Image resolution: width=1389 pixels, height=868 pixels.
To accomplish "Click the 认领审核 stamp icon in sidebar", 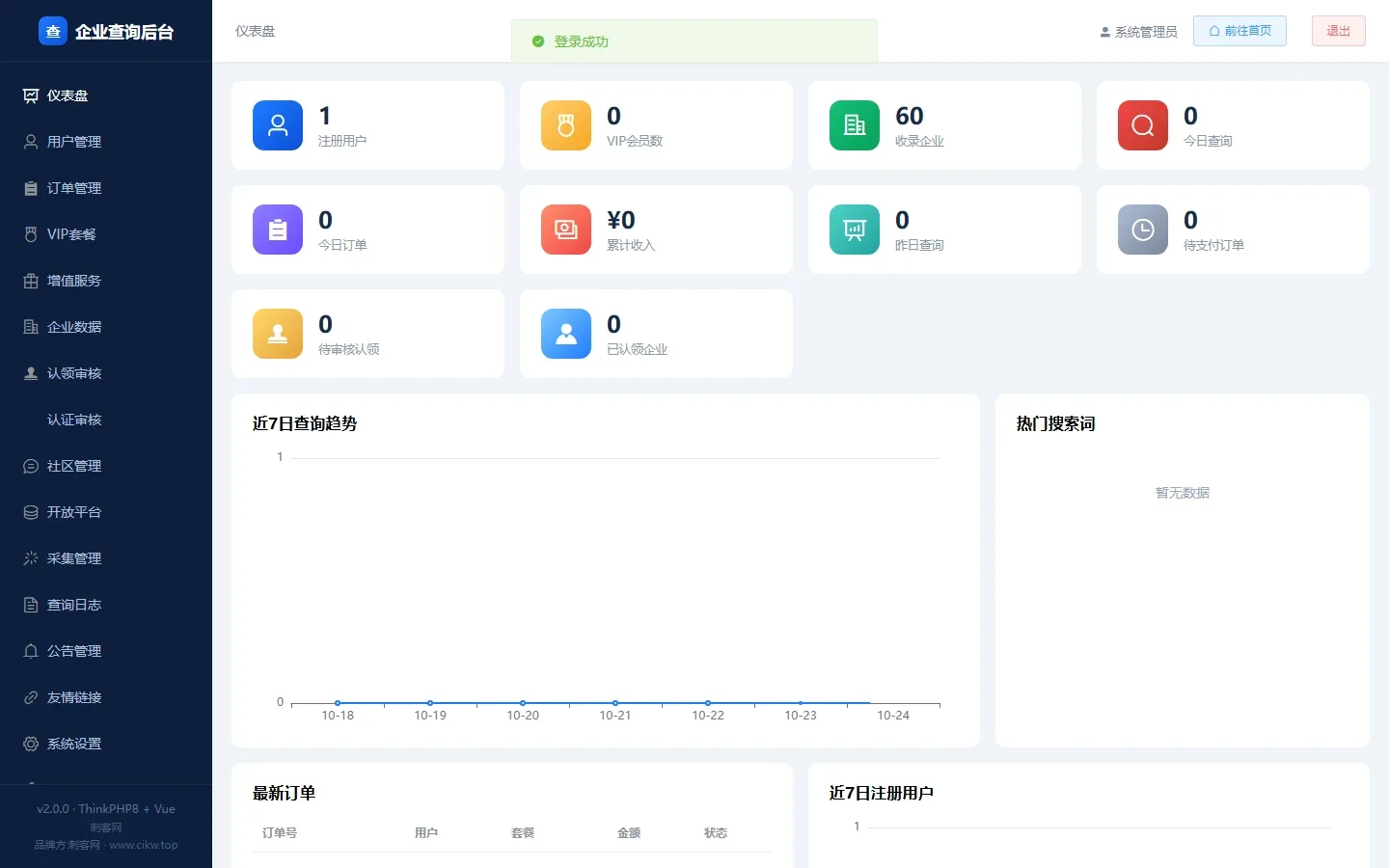I will pyautogui.click(x=31, y=373).
